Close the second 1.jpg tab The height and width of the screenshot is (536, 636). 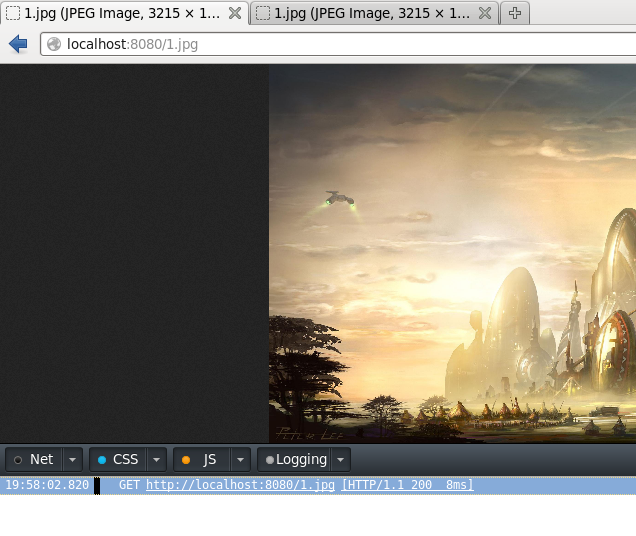tap(485, 13)
